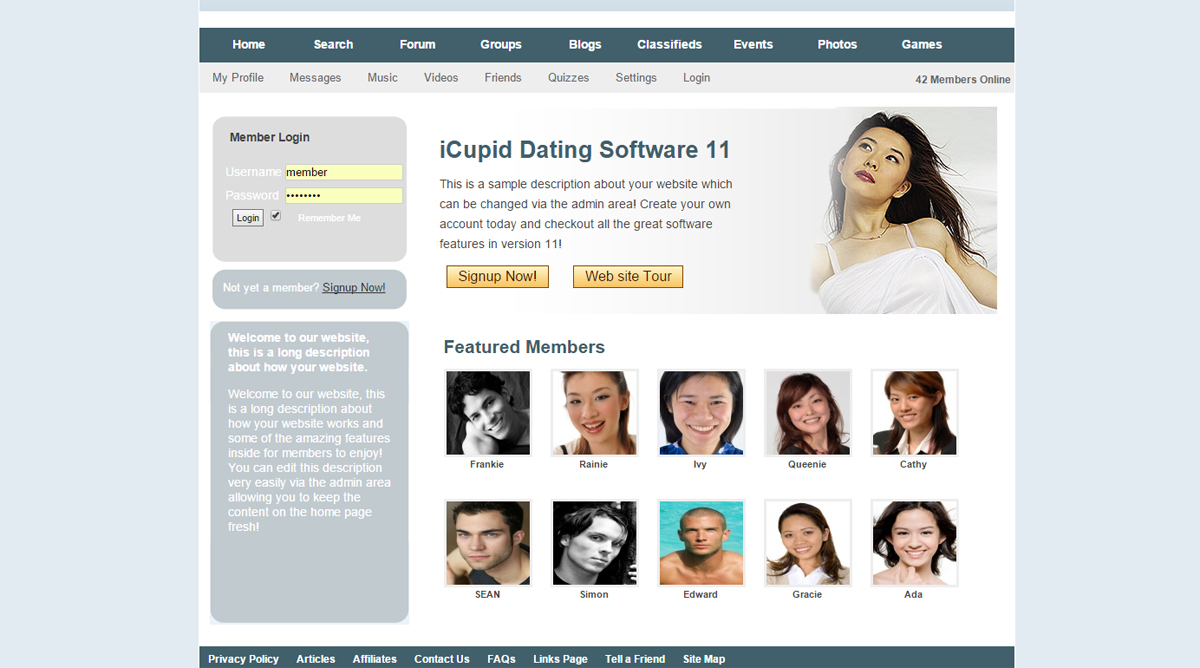Open Frankie's profile photo

click(x=488, y=413)
